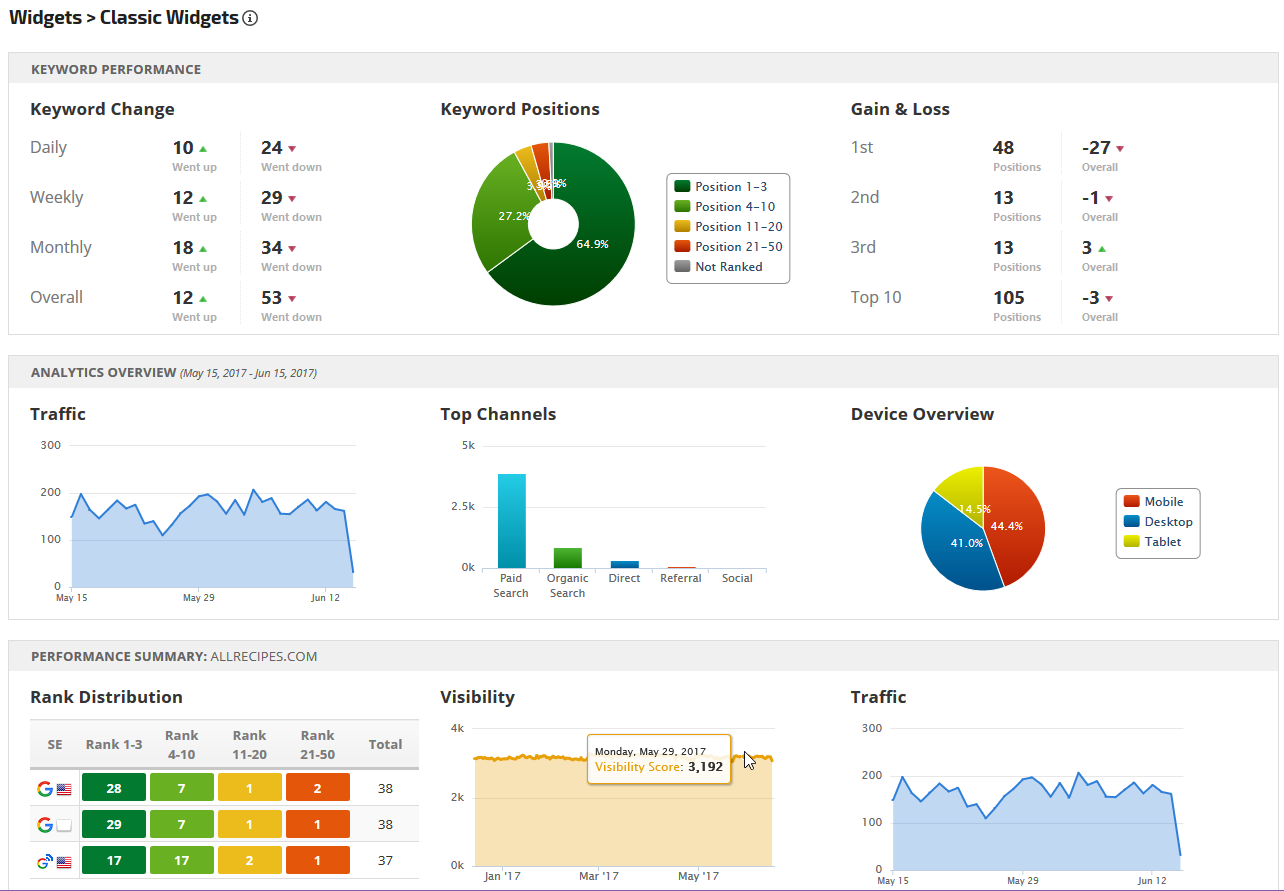Click the Total column header

pos(385,744)
